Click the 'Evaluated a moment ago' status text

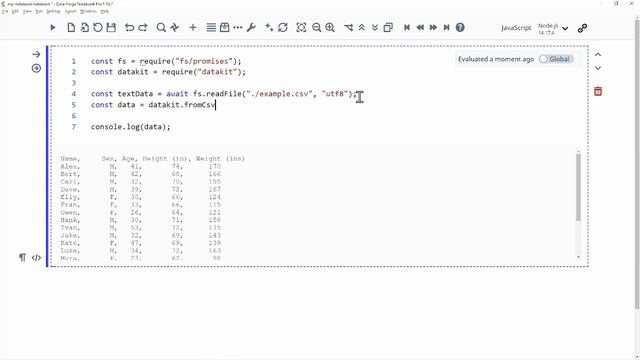[496, 59]
